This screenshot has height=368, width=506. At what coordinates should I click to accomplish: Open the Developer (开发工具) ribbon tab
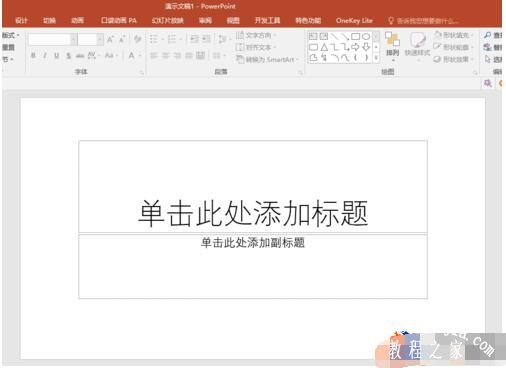tap(267, 21)
